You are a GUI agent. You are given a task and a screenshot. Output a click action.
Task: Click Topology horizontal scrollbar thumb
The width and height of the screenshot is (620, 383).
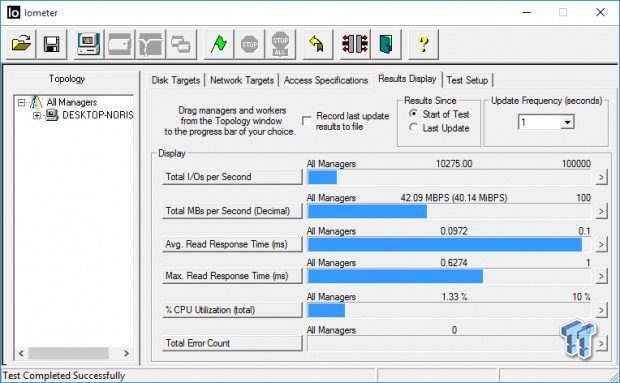[x=68, y=353]
